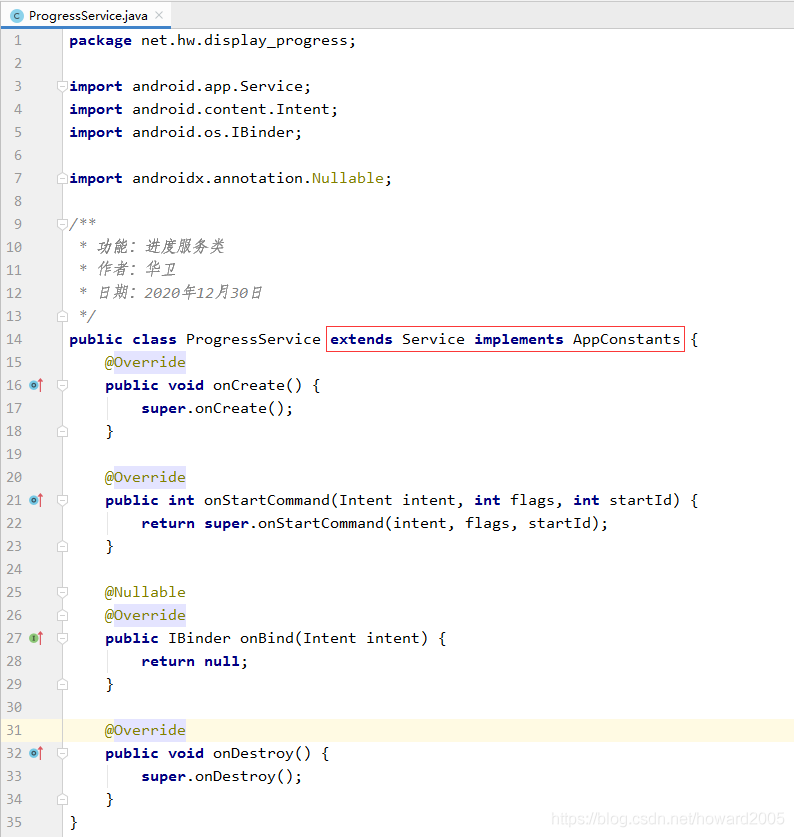Collapse the @Nullable annotation fold at line 25
Screen dimensions: 794x837
[62, 592]
